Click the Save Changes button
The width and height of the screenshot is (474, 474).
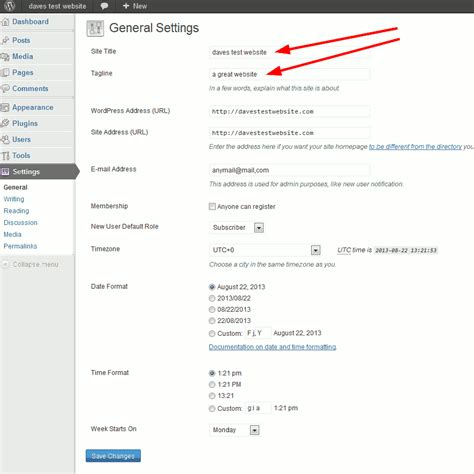point(113,456)
